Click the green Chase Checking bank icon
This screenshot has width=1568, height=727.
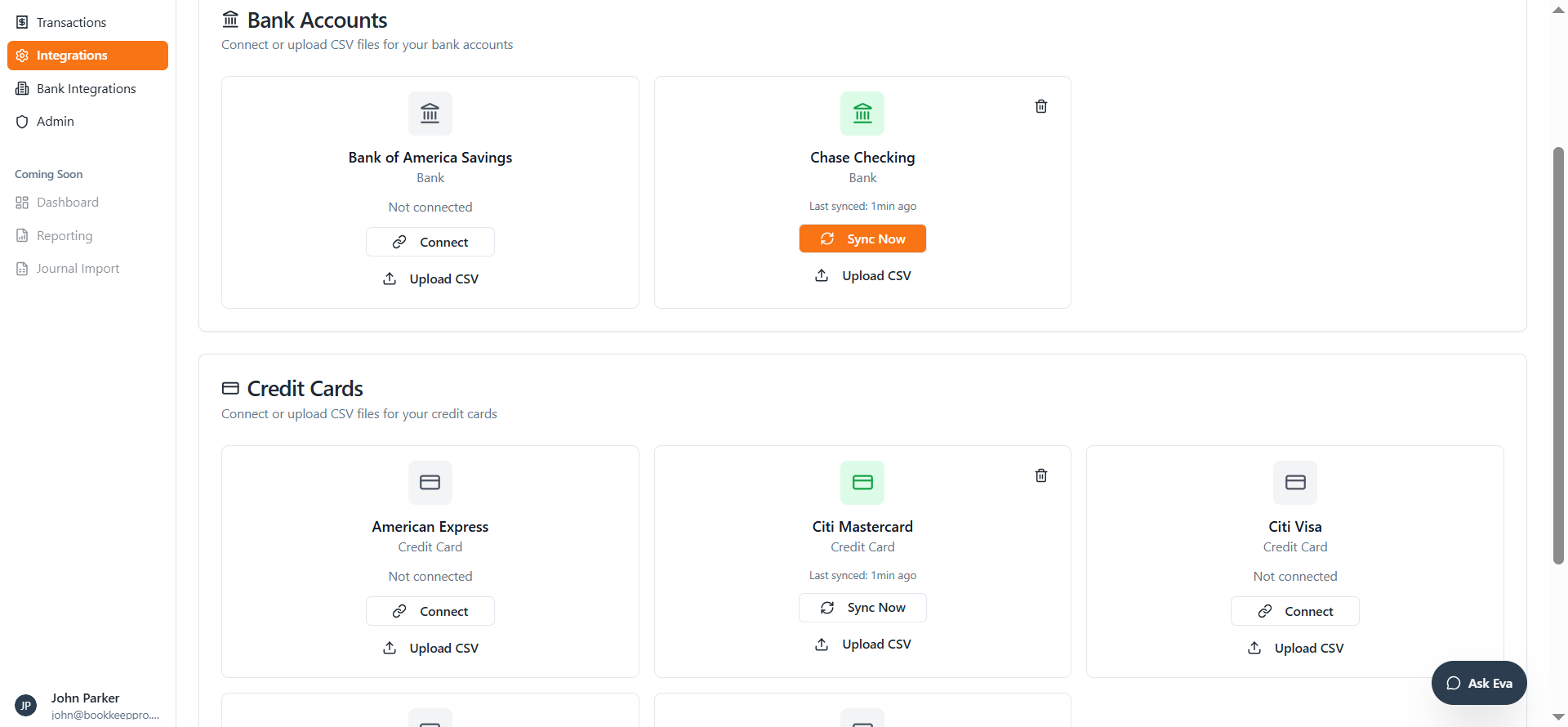pyautogui.click(x=862, y=114)
